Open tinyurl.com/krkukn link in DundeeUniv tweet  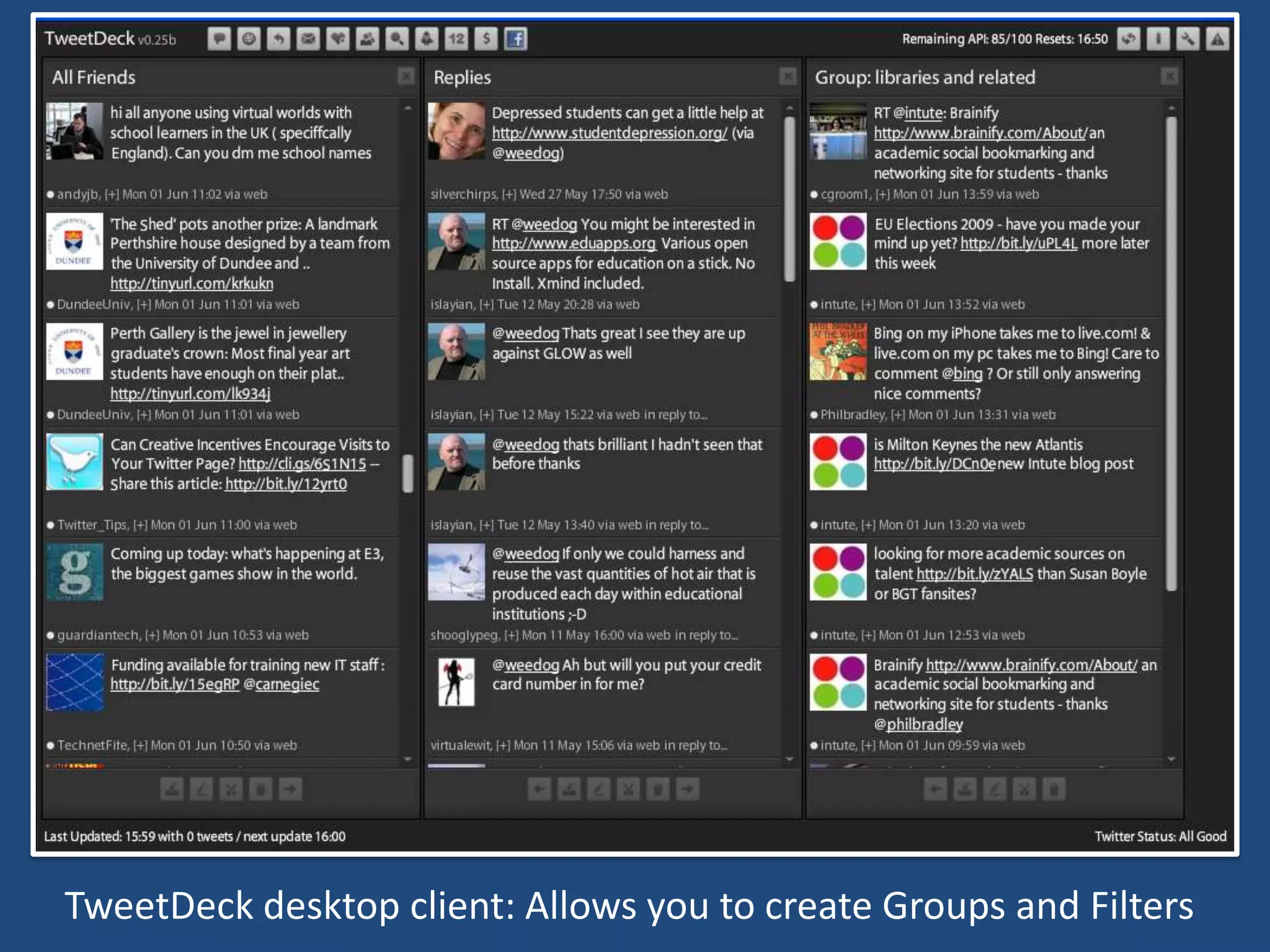click(x=192, y=284)
